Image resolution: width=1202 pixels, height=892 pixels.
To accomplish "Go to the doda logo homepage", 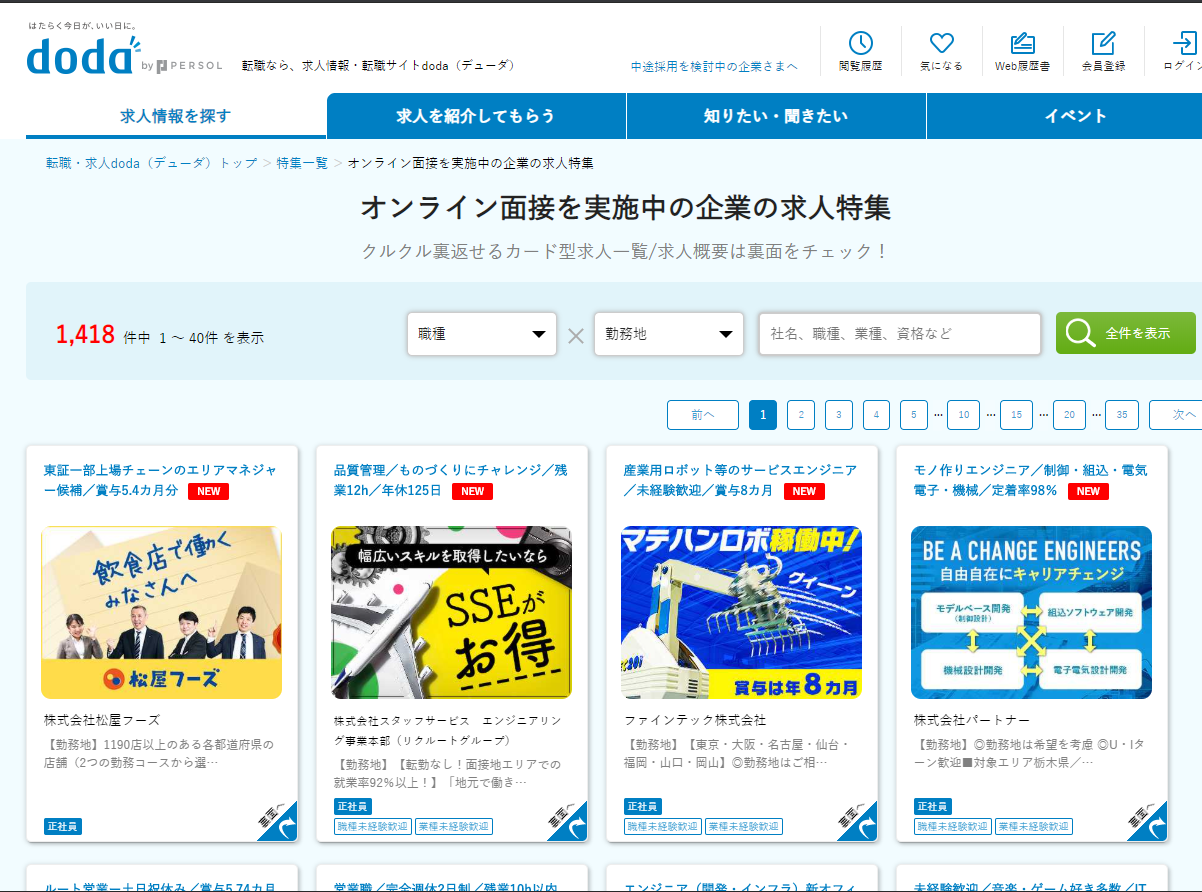I will (x=84, y=56).
